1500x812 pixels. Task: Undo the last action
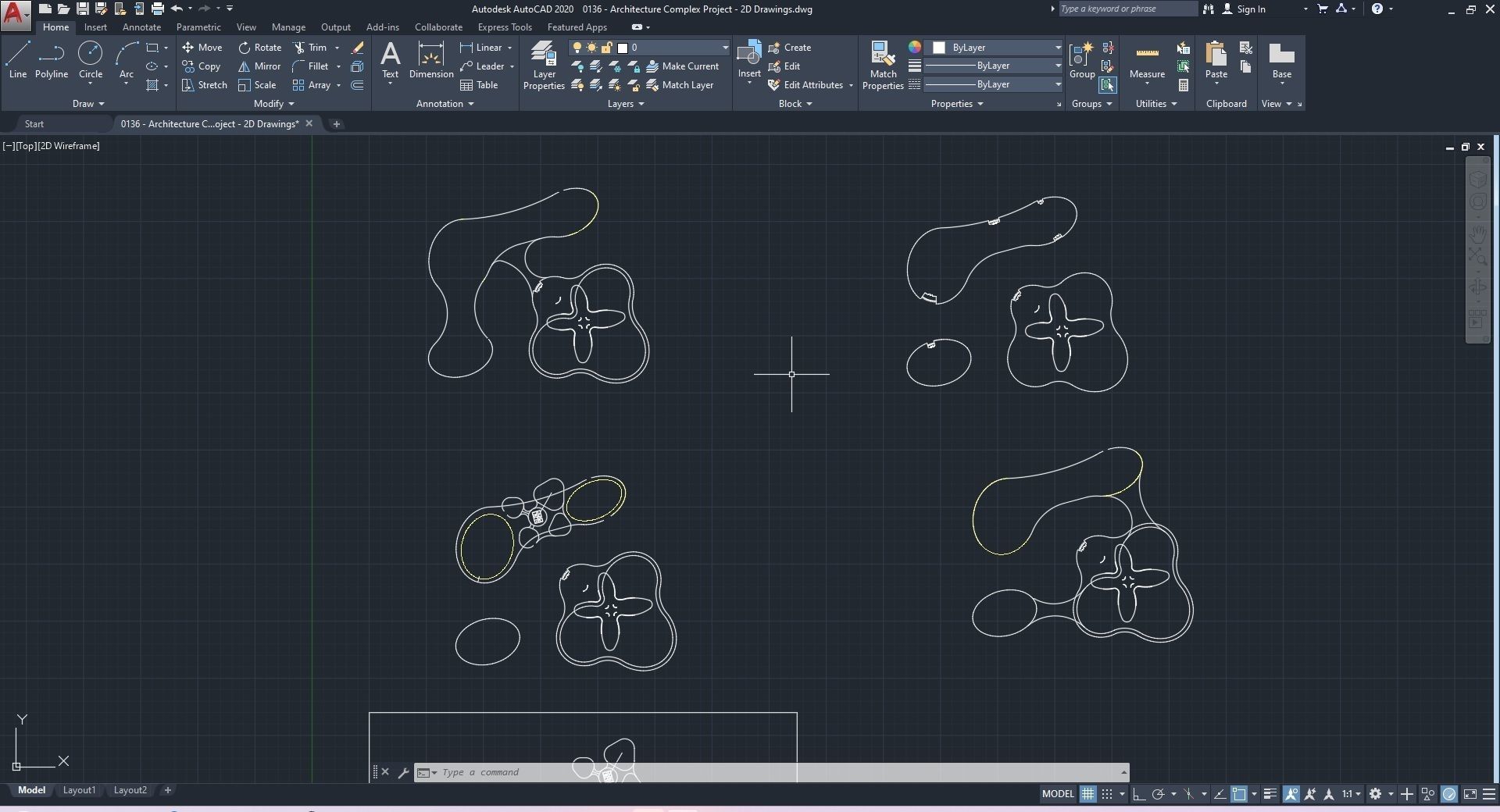[177, 9]
